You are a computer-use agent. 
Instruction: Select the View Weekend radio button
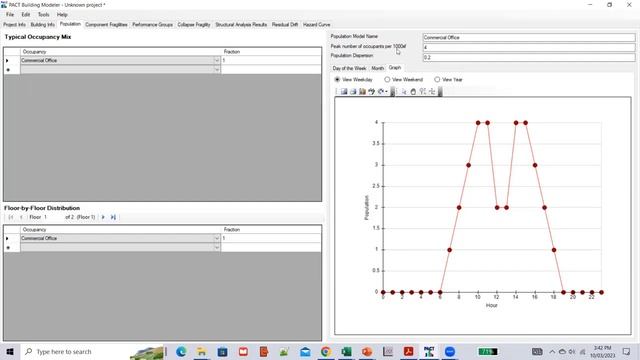coord(387,80)
